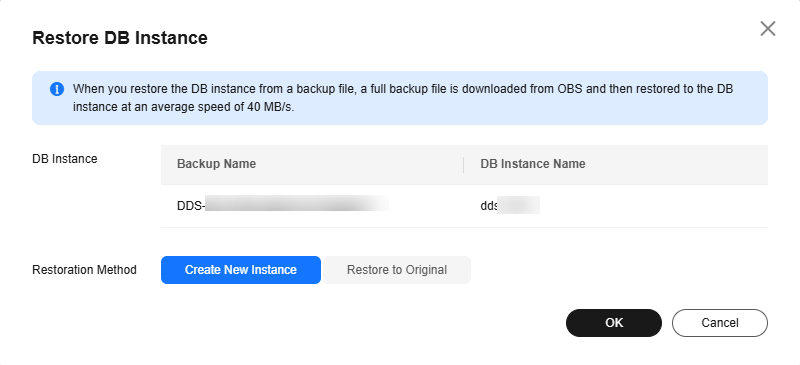The width and height of the screenshot is (800, 365).
Task: Click the Restoration Method field label
Action: pyautogui.click(x=84, y=270)
